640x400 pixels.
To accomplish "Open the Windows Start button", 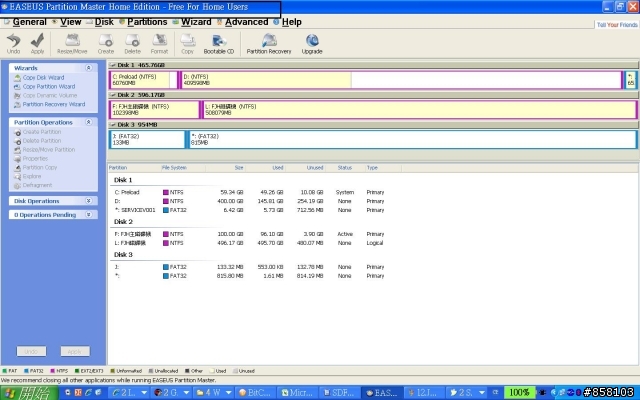I will [x=29, y=393].
